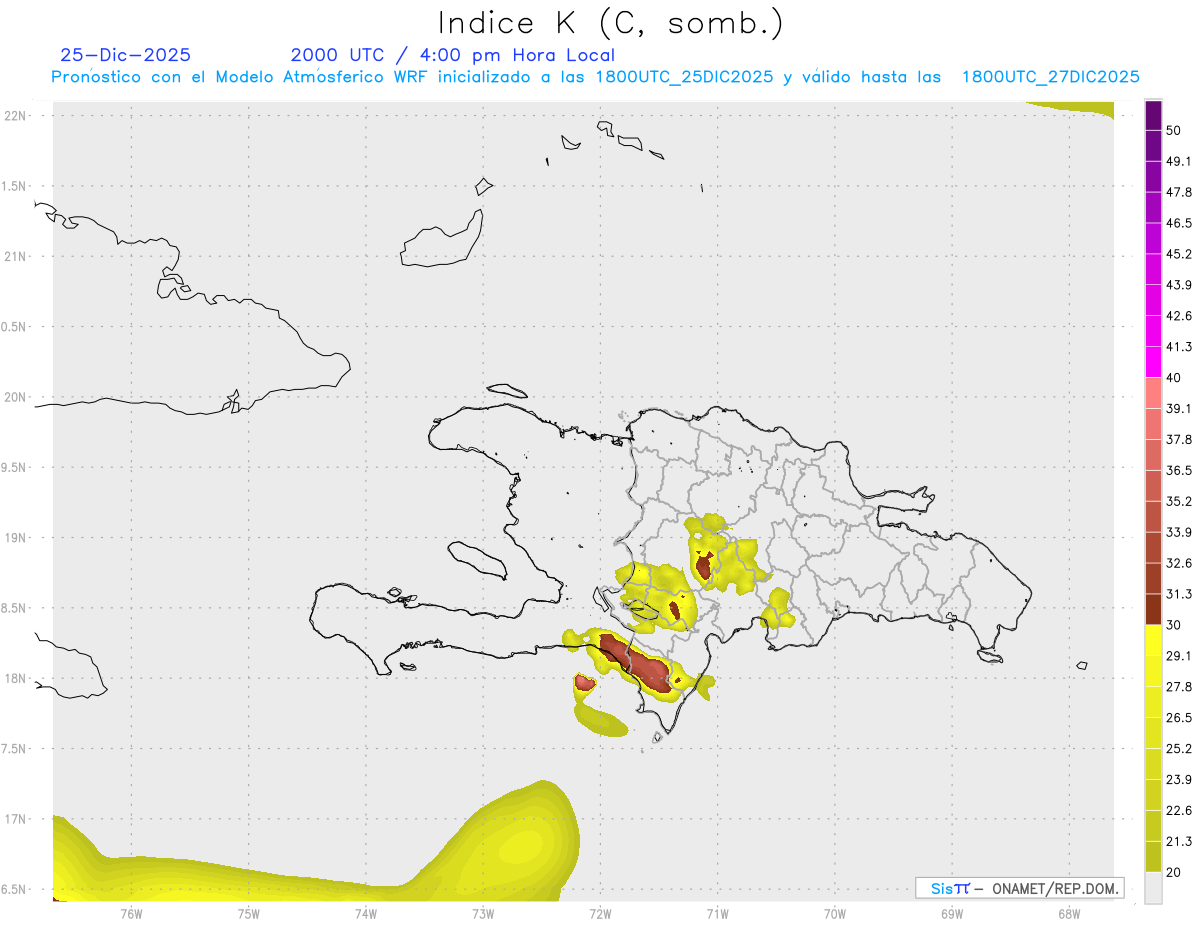Click the "43.9" color scale label
The height and width of the screenshot is (927, 1200).
click(1179, 285)
